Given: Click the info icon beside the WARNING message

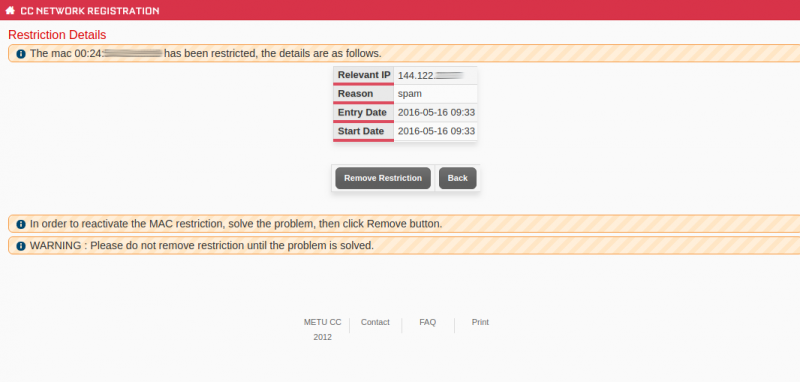Looking at the screenshot, I should click(x=21, y=246).
